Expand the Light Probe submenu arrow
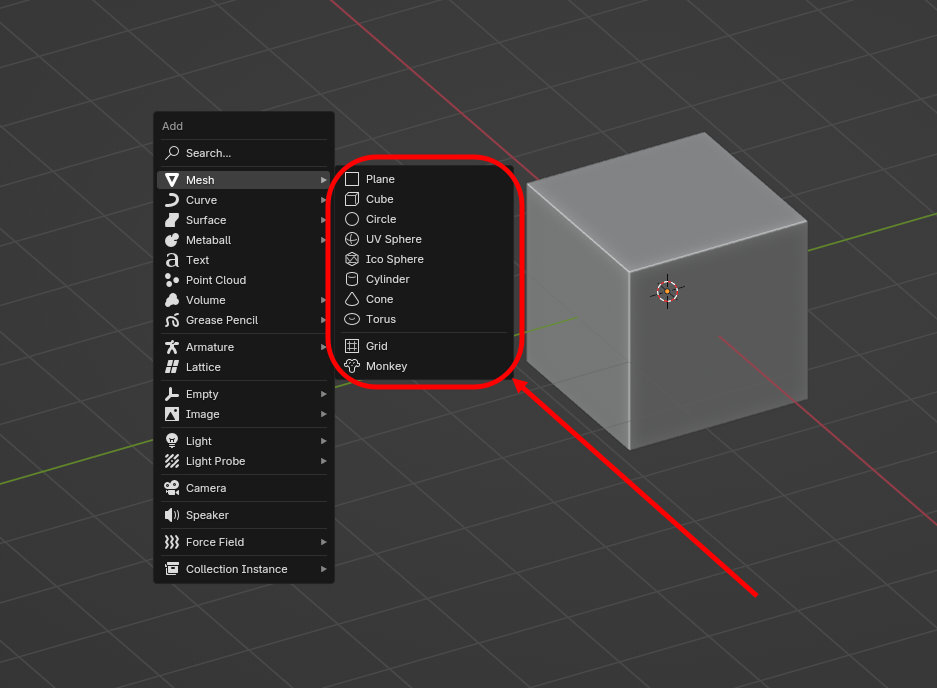 tap(323, 461)
